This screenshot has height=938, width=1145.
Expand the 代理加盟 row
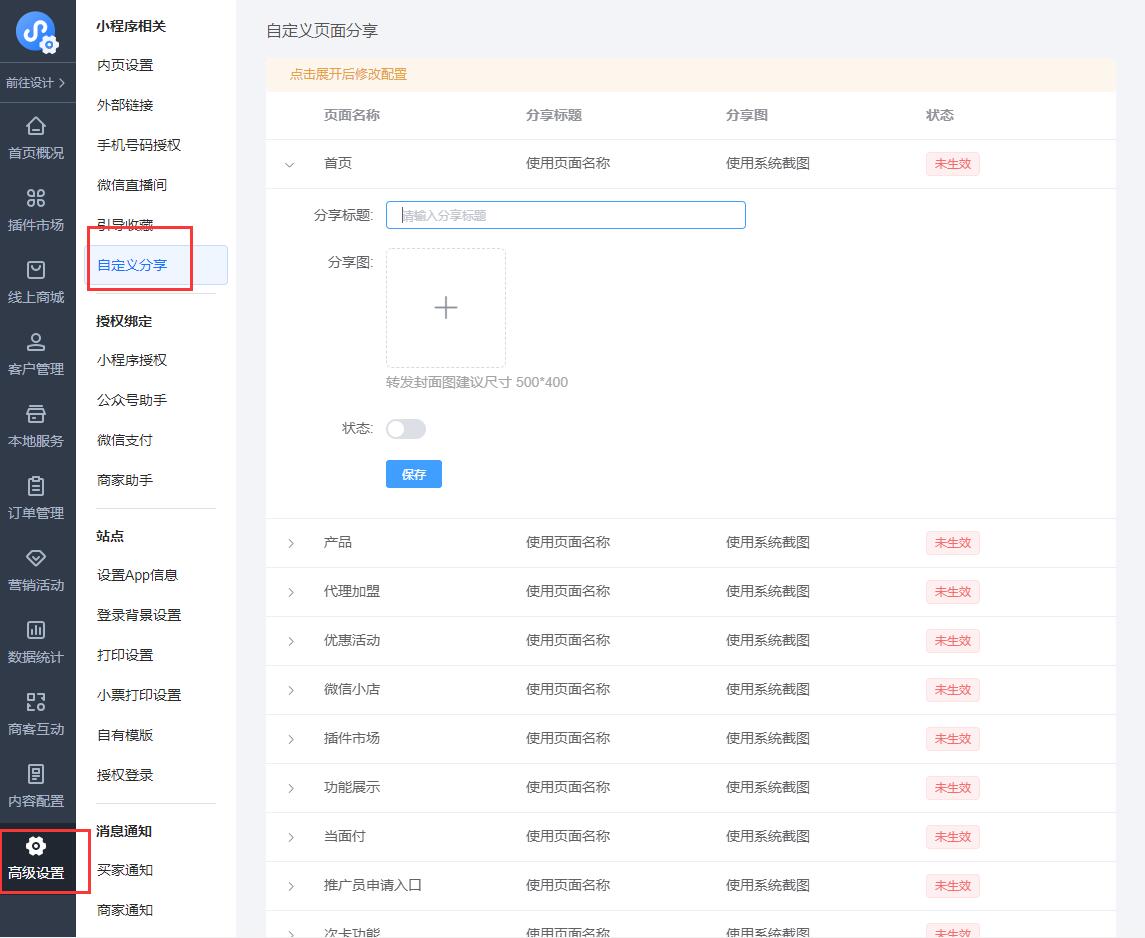291,592
